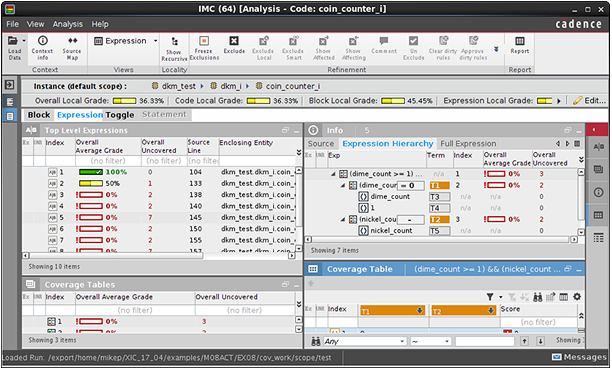Select the Source tab in Info
Screen dimensions: 612x370
tap(321, 144)
